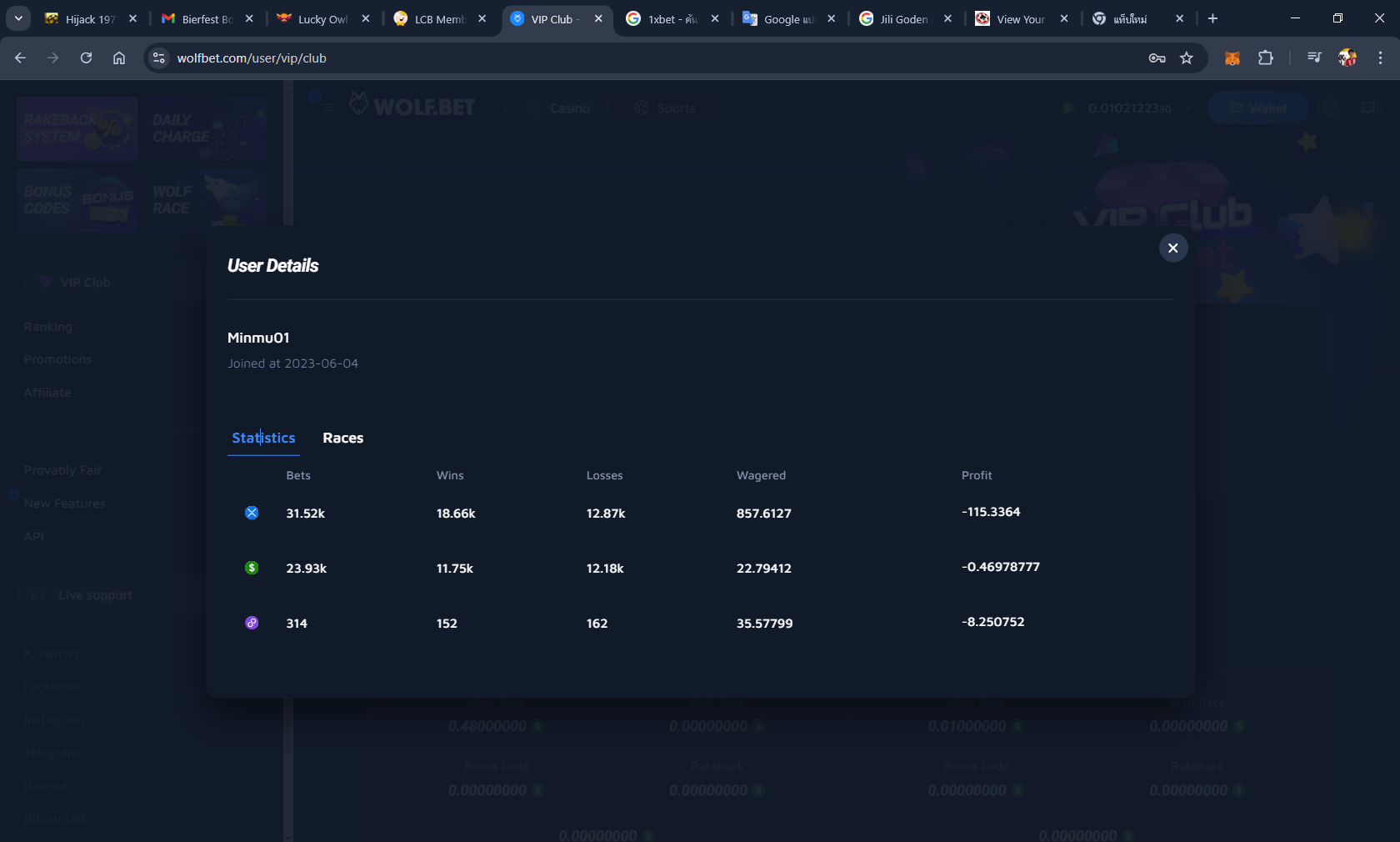
Task: Open the saved passwords key icon
Action: click(x=1157, y=58)
